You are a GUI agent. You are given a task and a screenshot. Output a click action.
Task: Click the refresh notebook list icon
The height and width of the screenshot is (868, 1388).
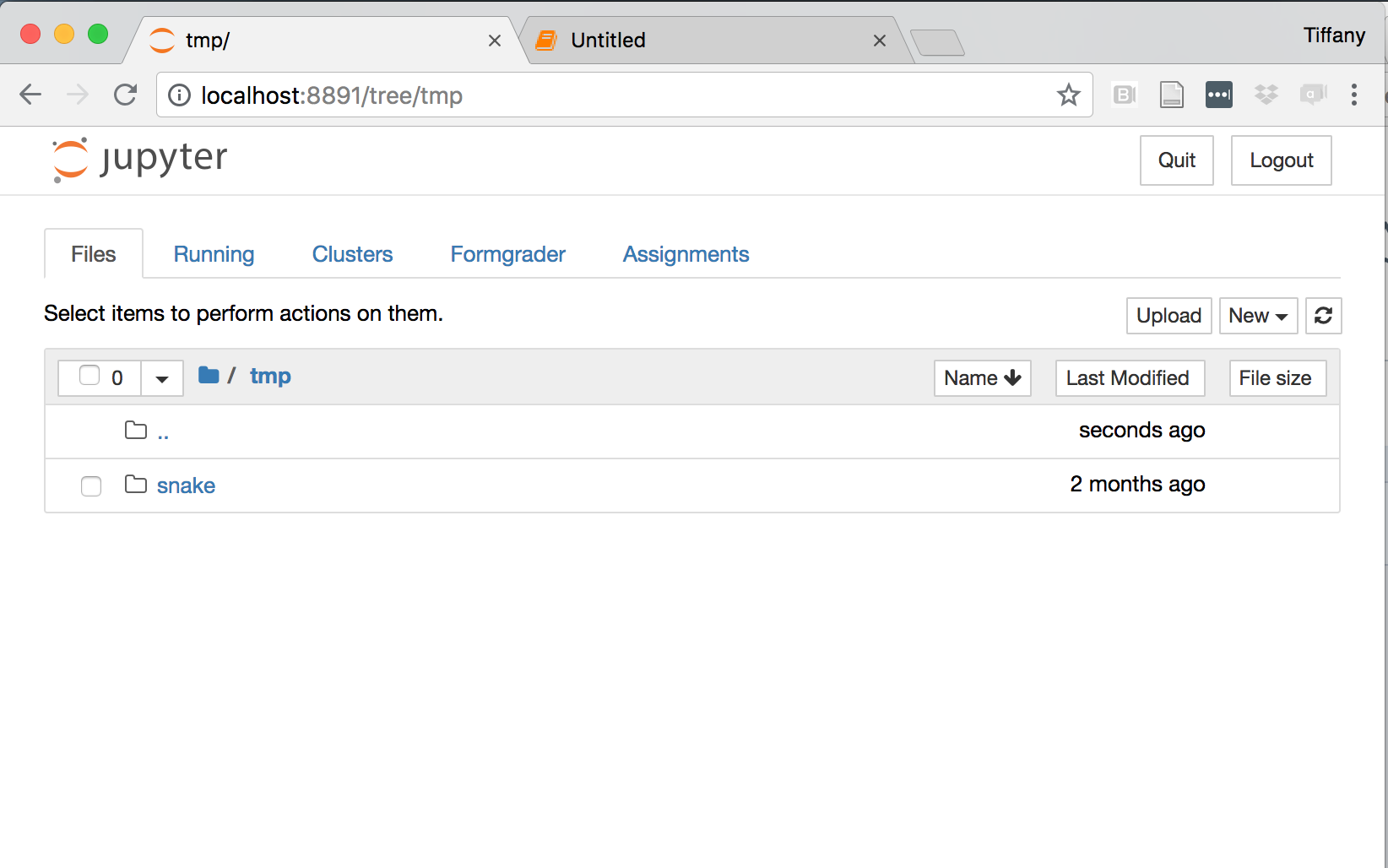[1323, 316]
